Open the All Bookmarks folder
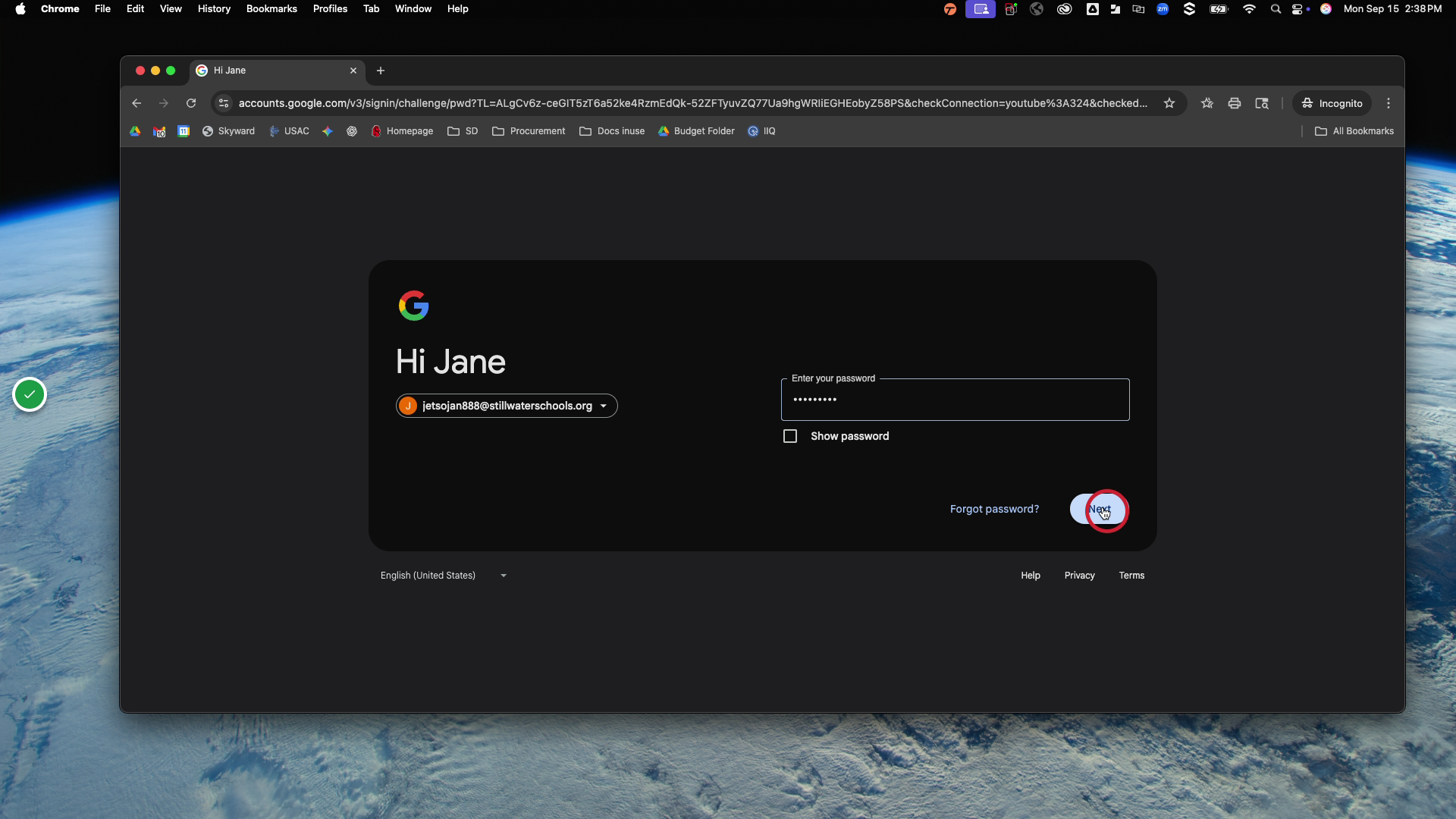Image resolution: width=1456 pixels, height=819 pixels. click(1354, 131)
